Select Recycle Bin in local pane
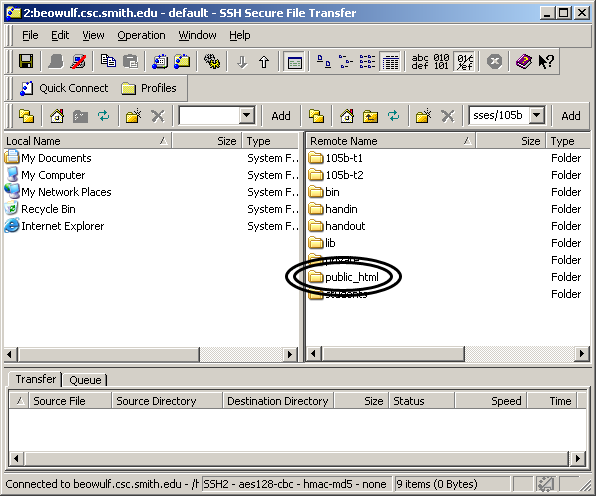 point(40,209)
